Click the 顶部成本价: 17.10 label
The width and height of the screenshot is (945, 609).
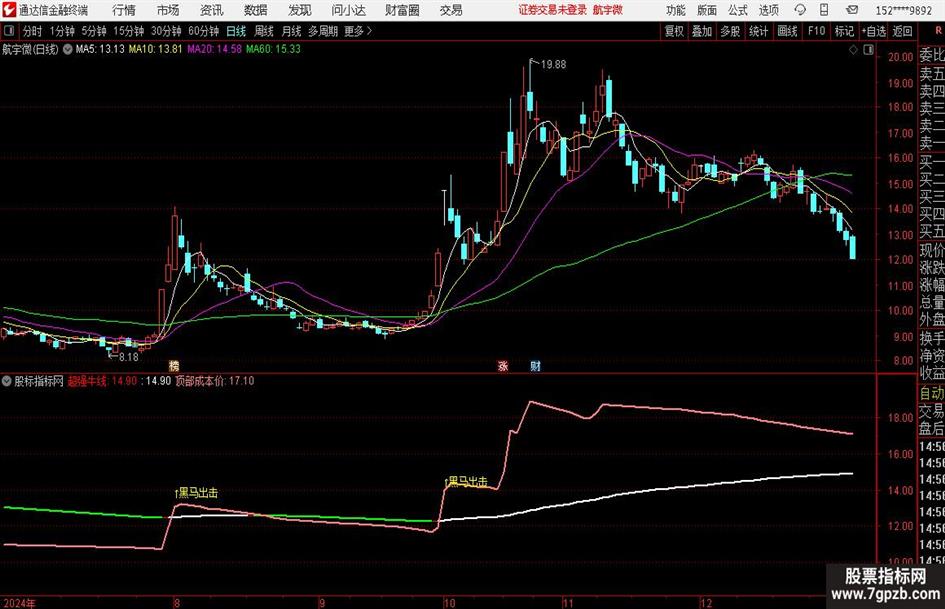(x=215, y=381)
